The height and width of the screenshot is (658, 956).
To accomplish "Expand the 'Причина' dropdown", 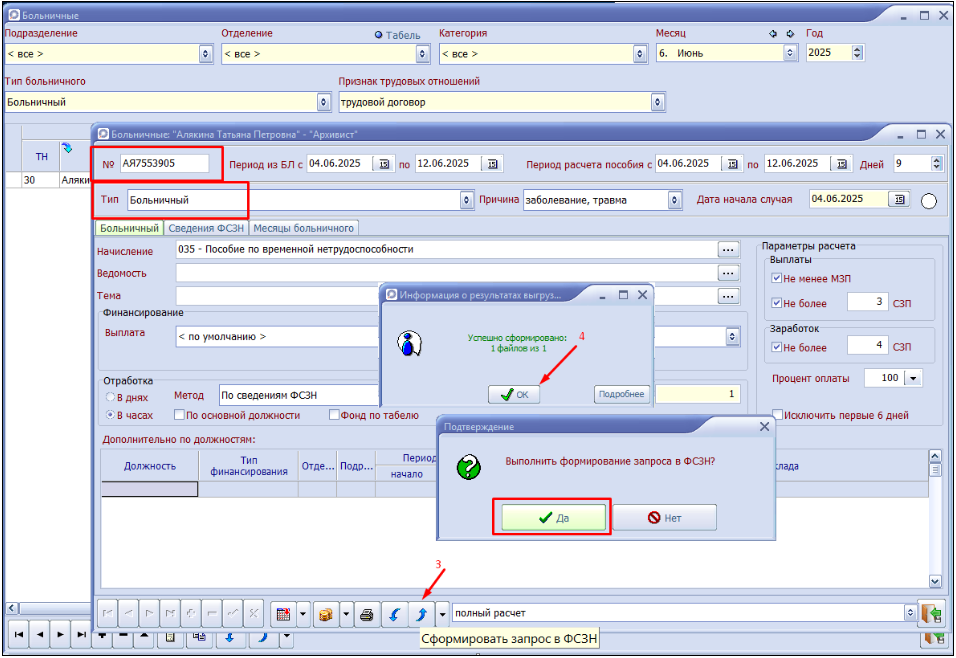I will click(x=674, y=200).
